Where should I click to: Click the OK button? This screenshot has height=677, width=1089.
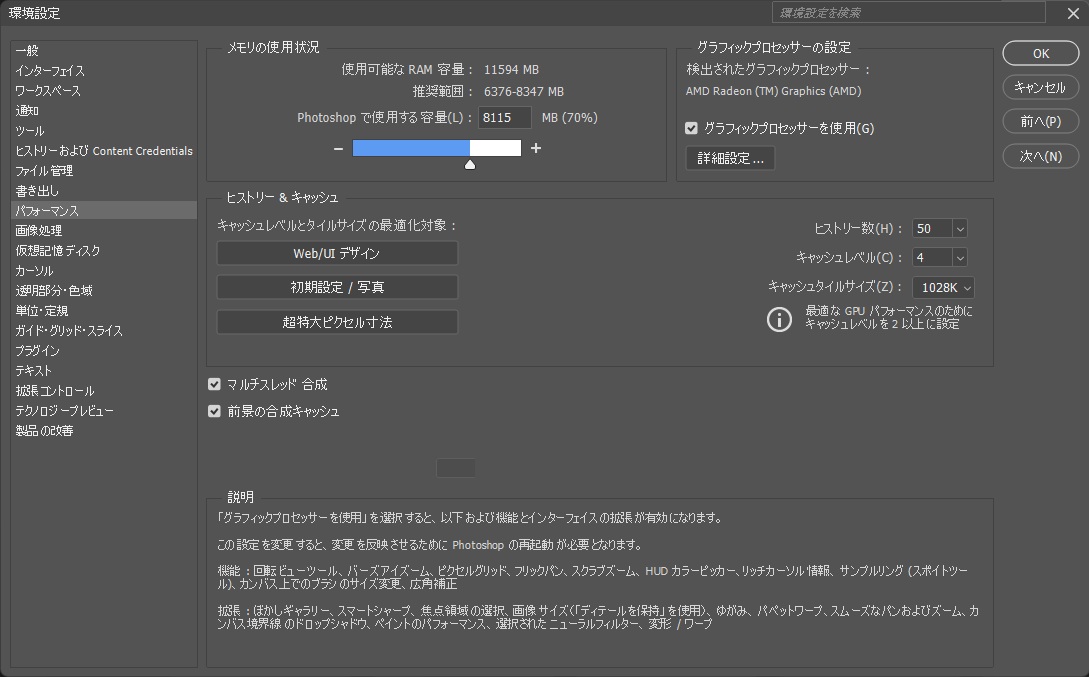(1040, 53)
